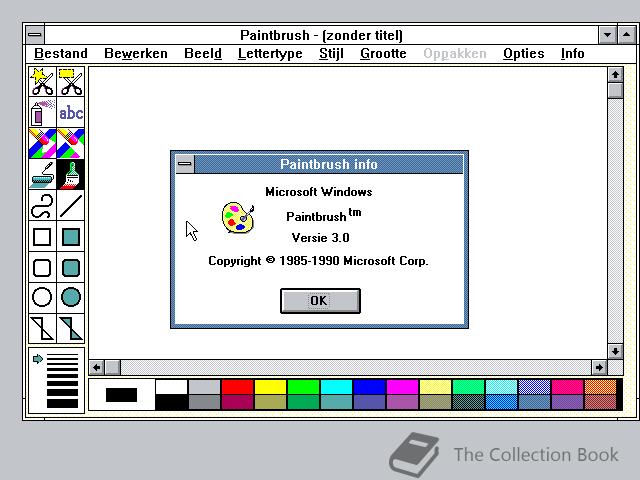This screenshot has width=640, height=480.
Task: Select the Filled Circle/Ellipse tool
Action: (71, 297)
